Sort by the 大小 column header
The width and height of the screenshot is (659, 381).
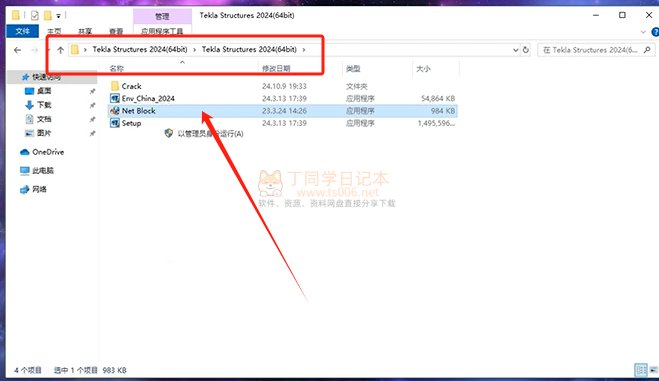[x=423, y=68]
